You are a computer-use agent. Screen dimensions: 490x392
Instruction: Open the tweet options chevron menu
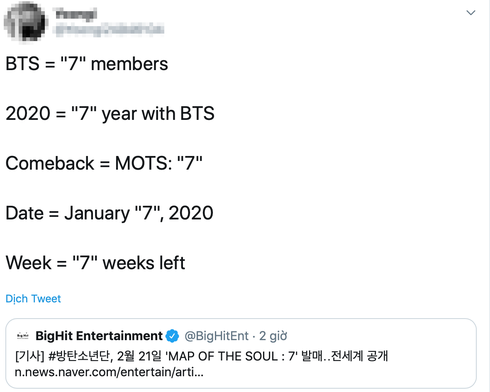[x=471, y=13]
